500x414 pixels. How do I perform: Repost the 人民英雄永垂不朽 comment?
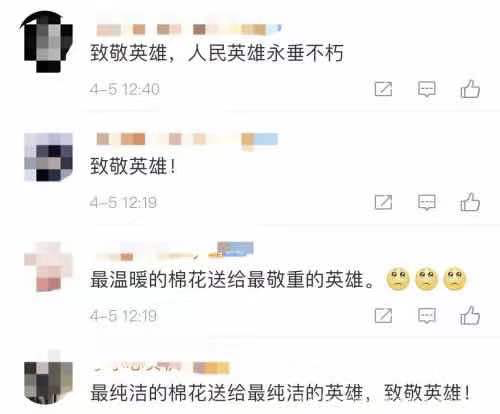(383, 89)
